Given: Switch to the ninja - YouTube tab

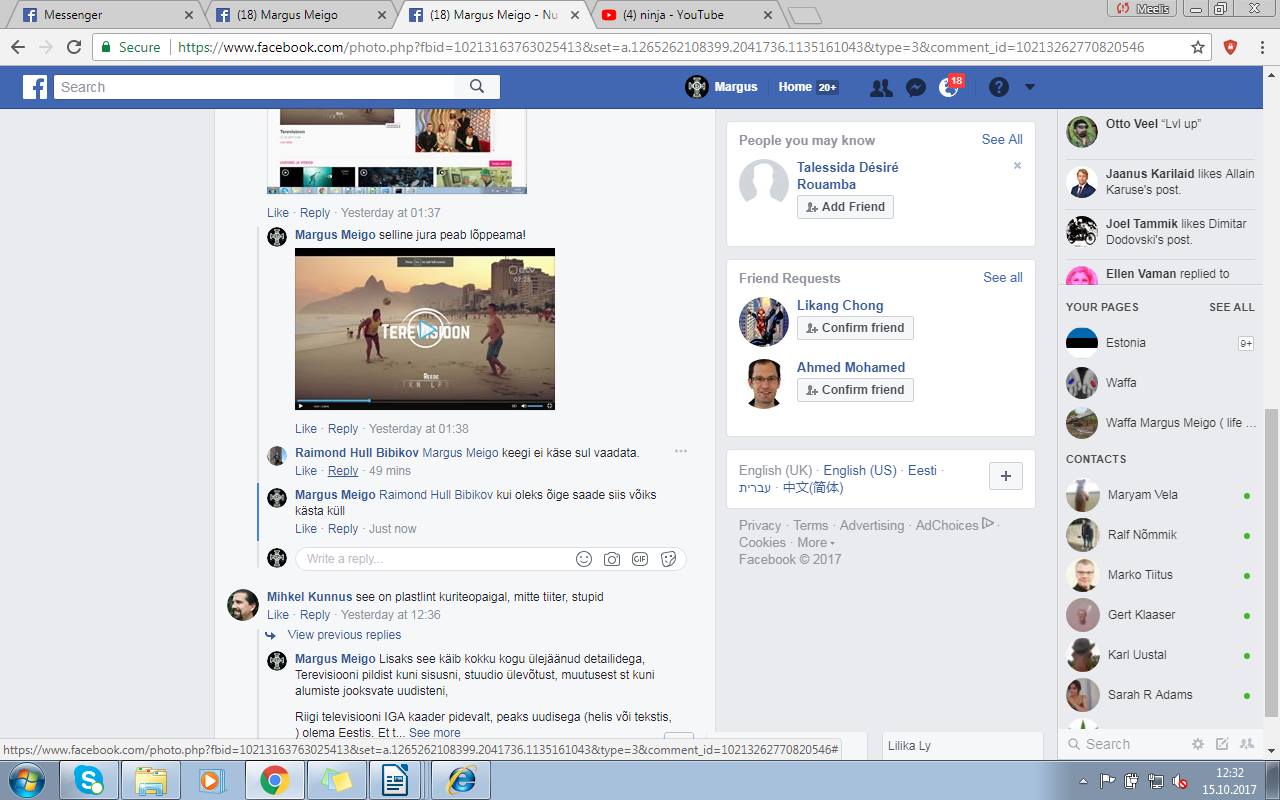Looking at the screenshot, I should click(687, 15).
